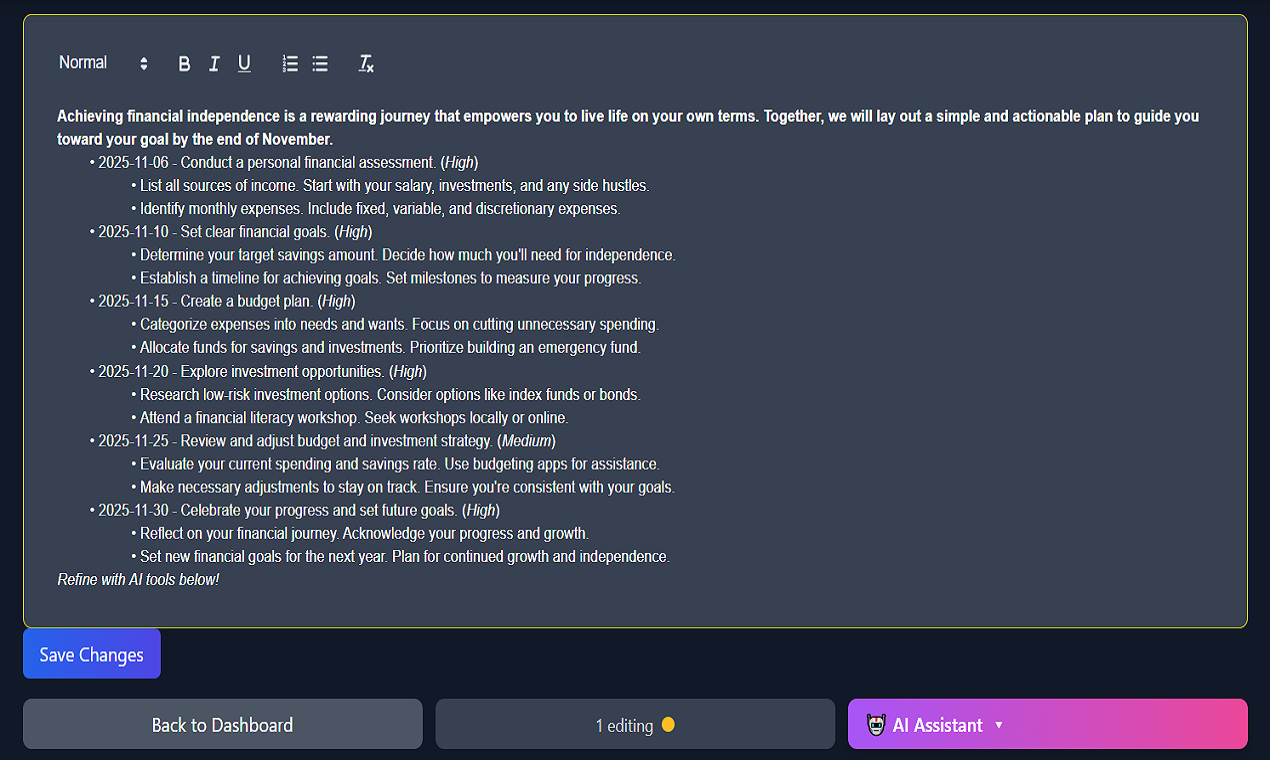This screenshot has height=760, width=1270.
Task: Return via Back to Dashboard
Action: pyautogui.click(x=222, y=724)
